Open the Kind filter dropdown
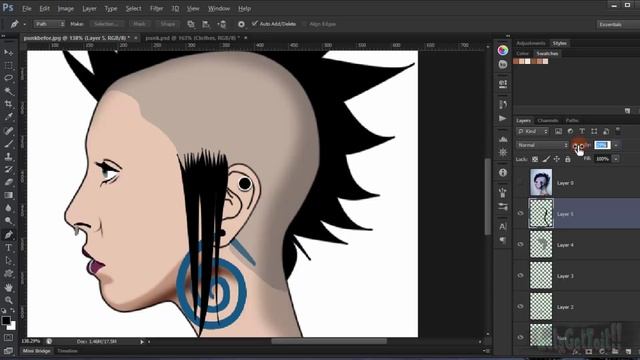Image resolution: width=640 pixels, height=360 pixels. pos(533,131)
